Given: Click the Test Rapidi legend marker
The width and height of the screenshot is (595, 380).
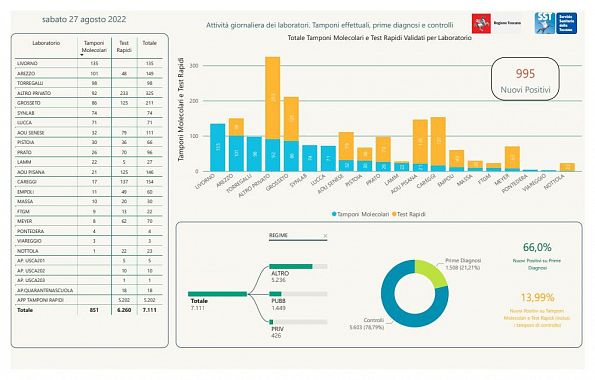Looking at the screenshot, I should point(394,214).
